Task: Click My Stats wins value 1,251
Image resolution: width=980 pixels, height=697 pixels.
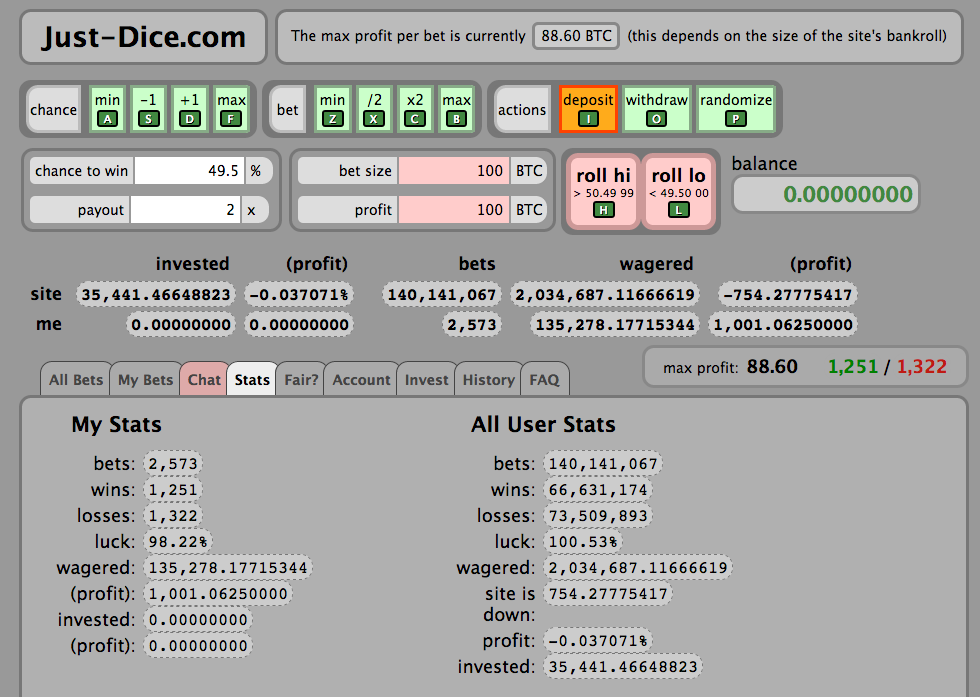Action: [x=173, y=489]
